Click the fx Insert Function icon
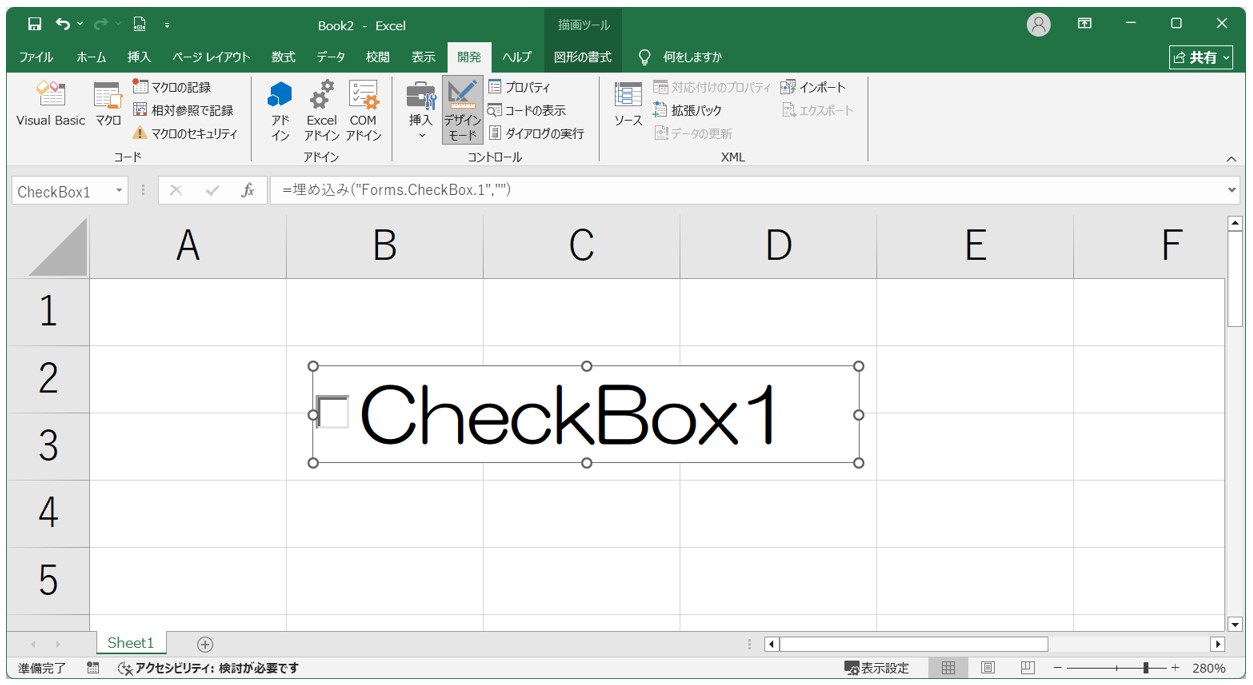1253x685 pixels. 247,191
